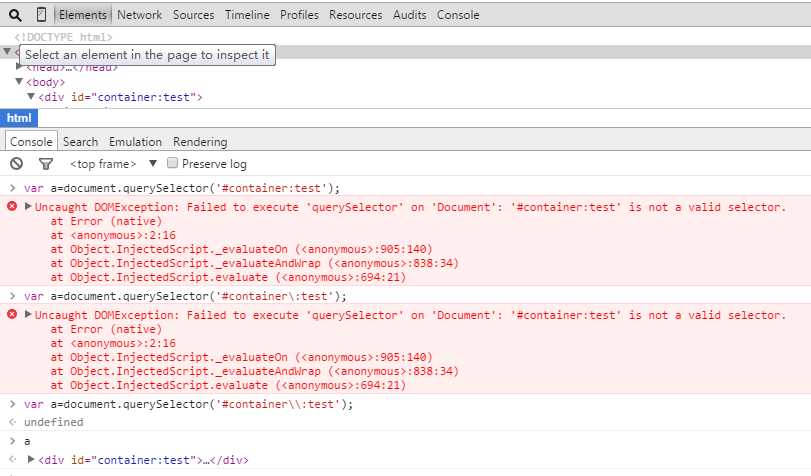This screenshot has width=811, height=476.
Task: Open the top frame dropdown
Action: 113,164
